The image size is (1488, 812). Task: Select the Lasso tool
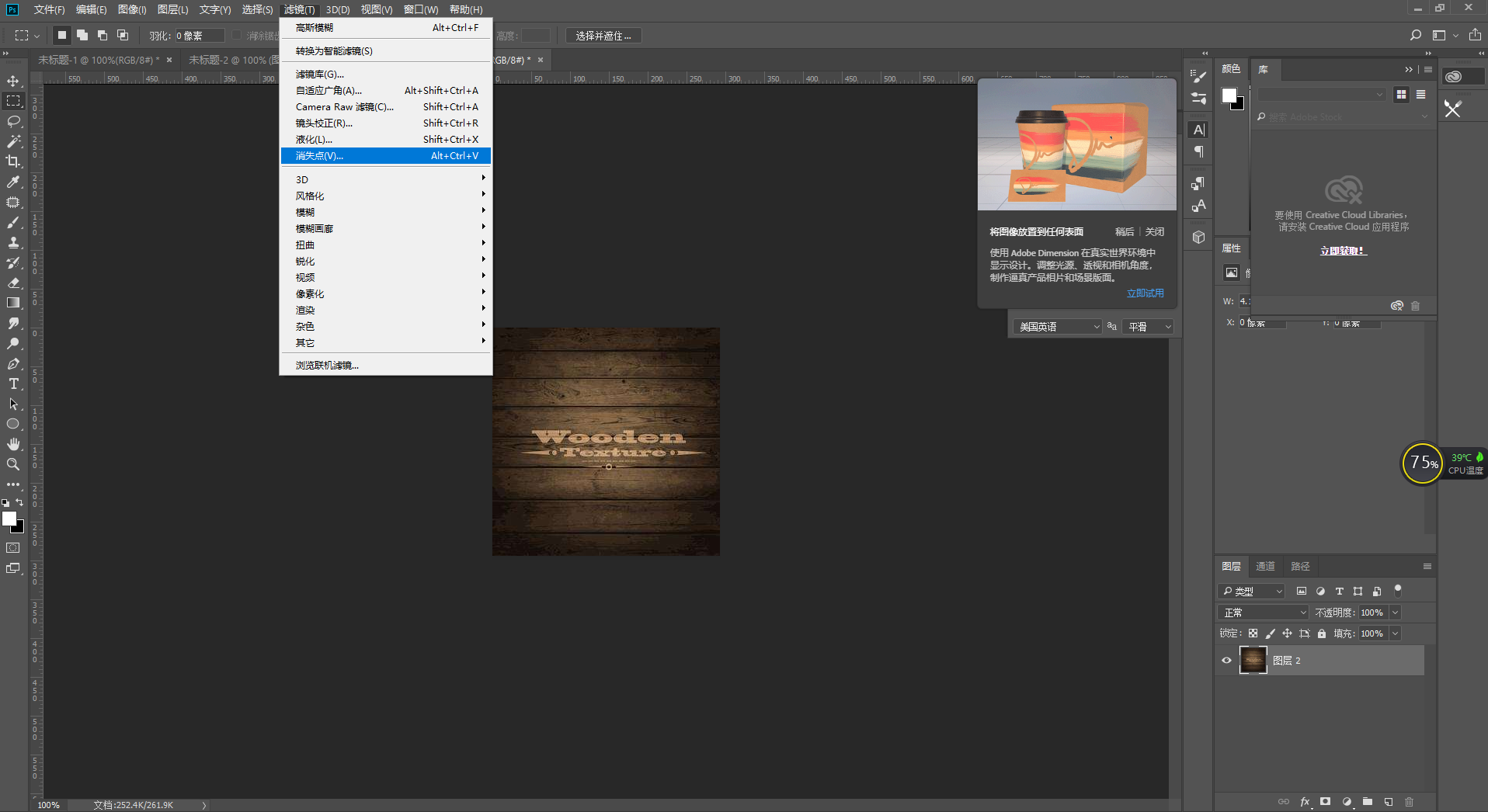(x=13, y=121)
